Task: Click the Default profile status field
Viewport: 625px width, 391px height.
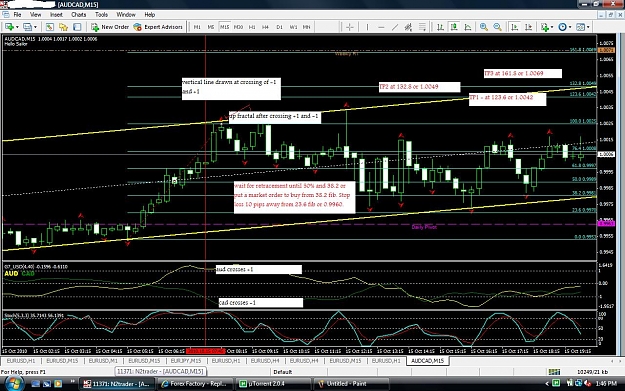Action: coord(283,372)
